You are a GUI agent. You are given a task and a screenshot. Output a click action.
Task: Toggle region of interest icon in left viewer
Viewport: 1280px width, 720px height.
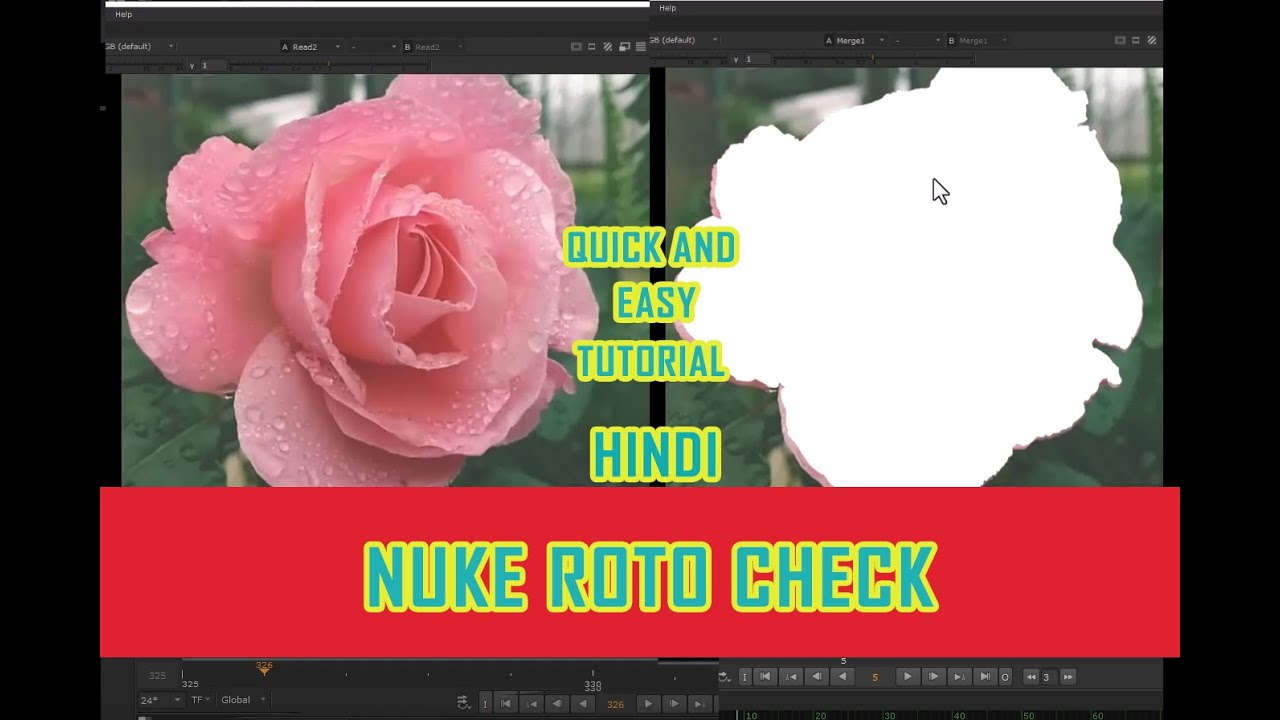point(592,47)
